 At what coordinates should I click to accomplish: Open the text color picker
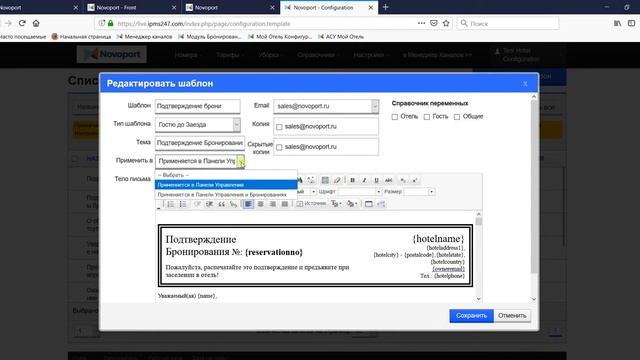(336, 204)
